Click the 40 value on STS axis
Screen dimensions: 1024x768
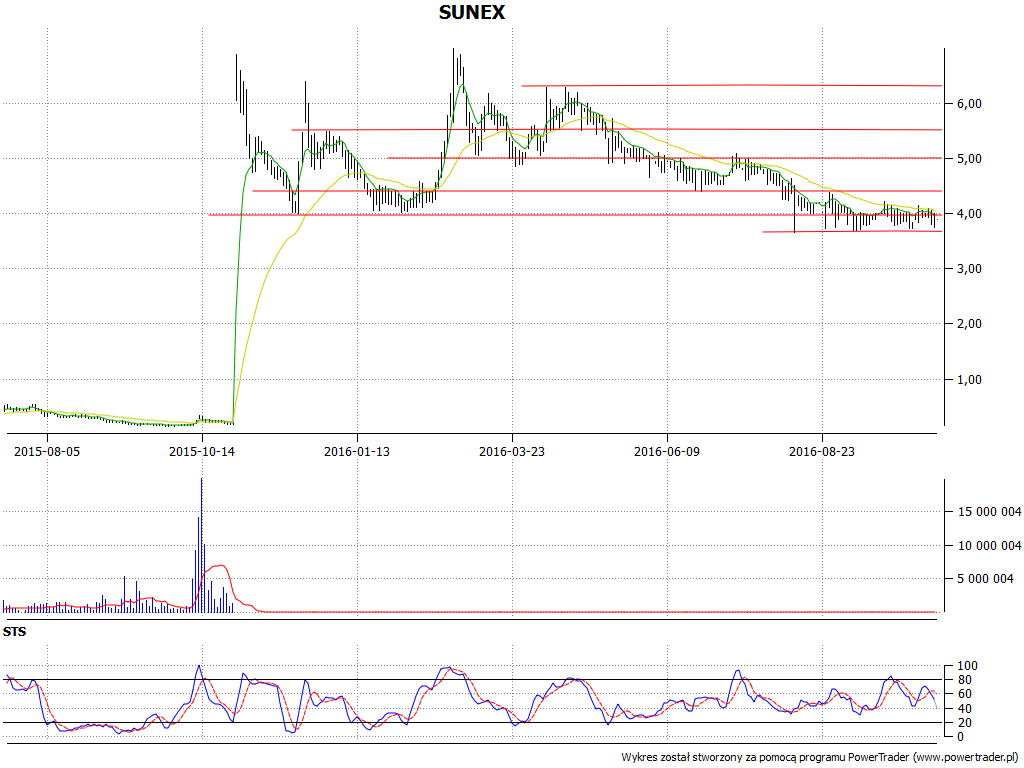pos(964,709)
